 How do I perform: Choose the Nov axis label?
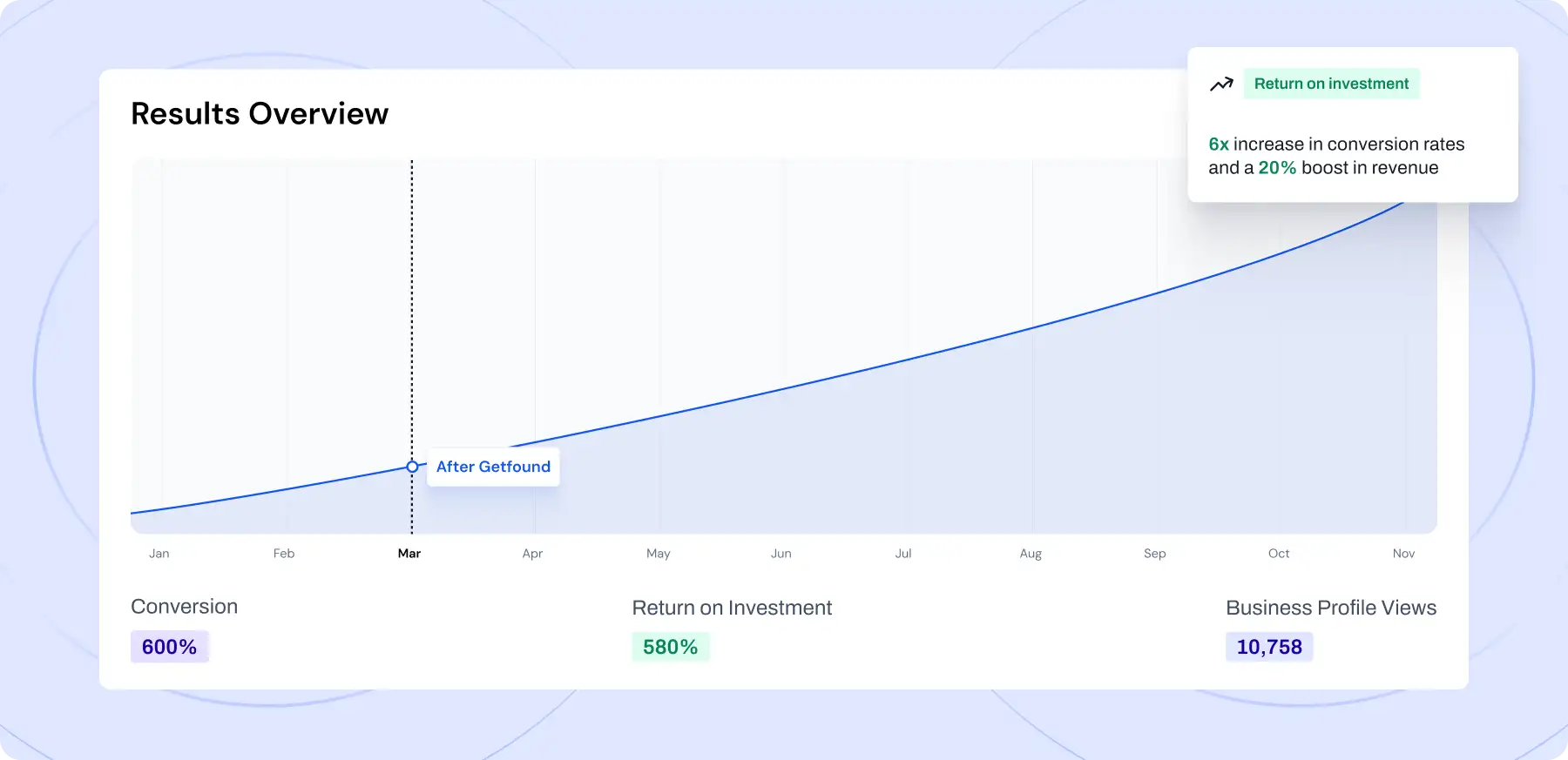pyautogui.click(x=1403, y=554)
